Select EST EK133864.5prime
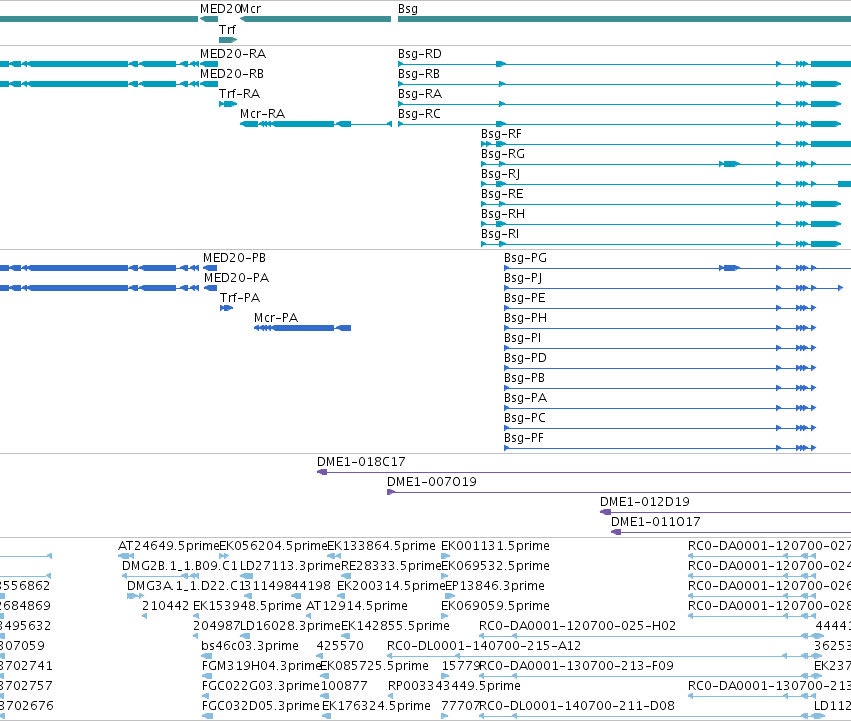Image resolution: width=851 pixels, height=721 pixels. (x=382, y=546)
